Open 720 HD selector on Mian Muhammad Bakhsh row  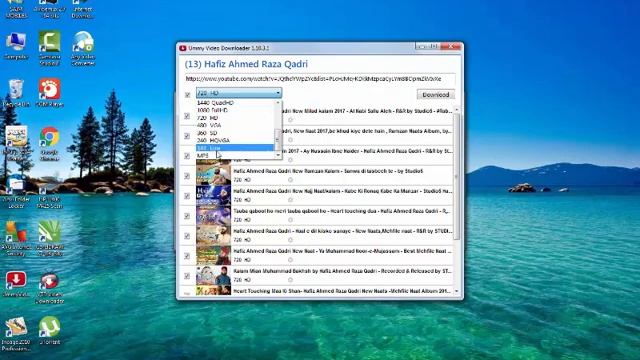coord(242,280)
